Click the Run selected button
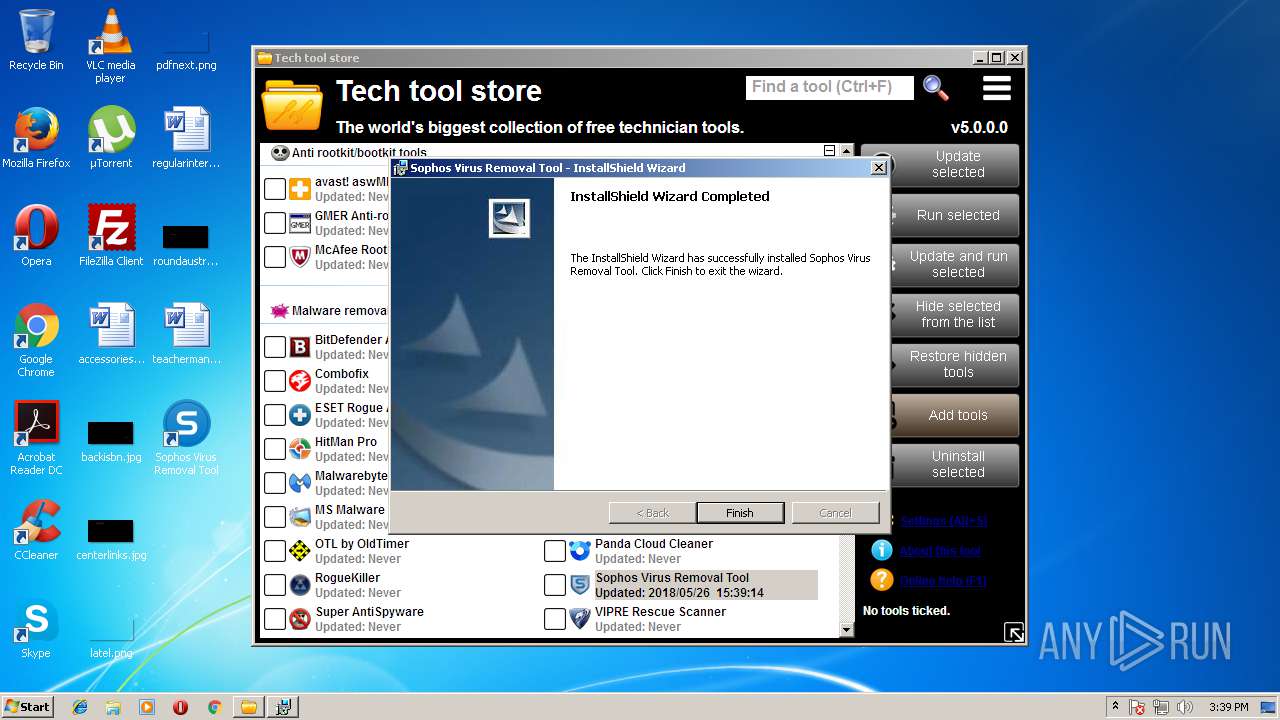Screen dimensions: 1280x720 tap(958, 215)
